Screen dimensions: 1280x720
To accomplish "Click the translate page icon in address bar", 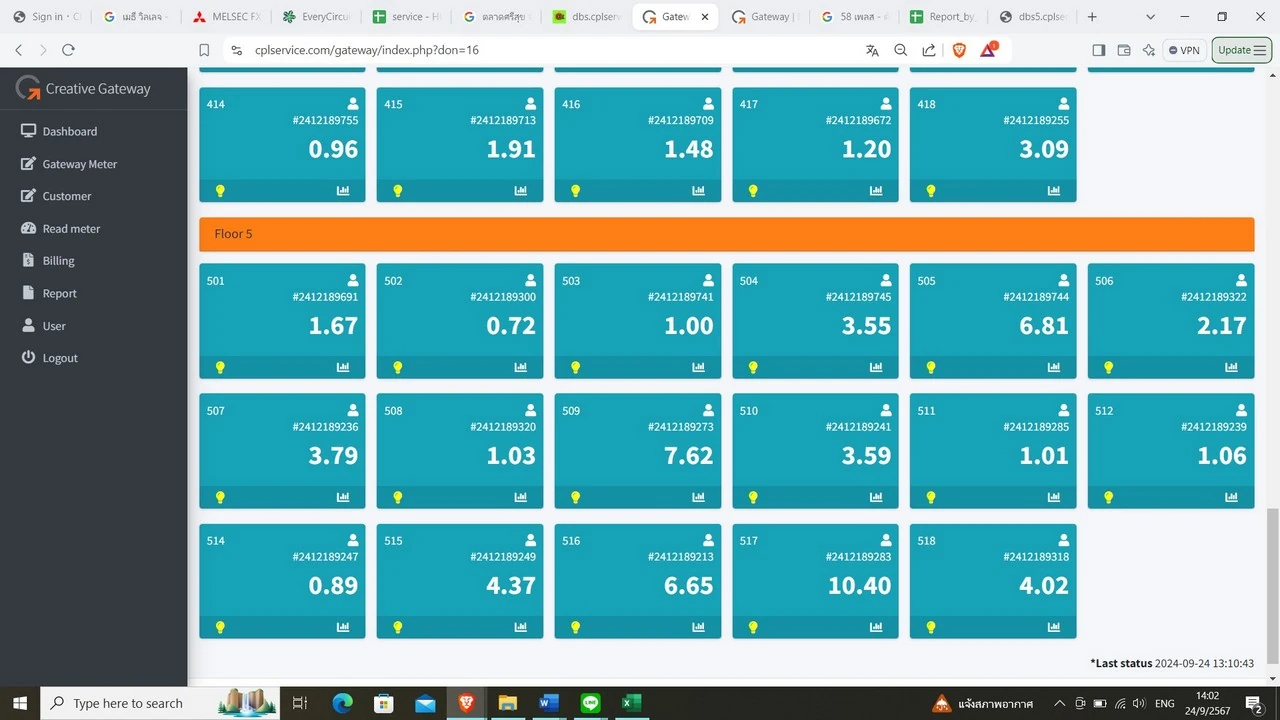I will click(x=872, y=50).
